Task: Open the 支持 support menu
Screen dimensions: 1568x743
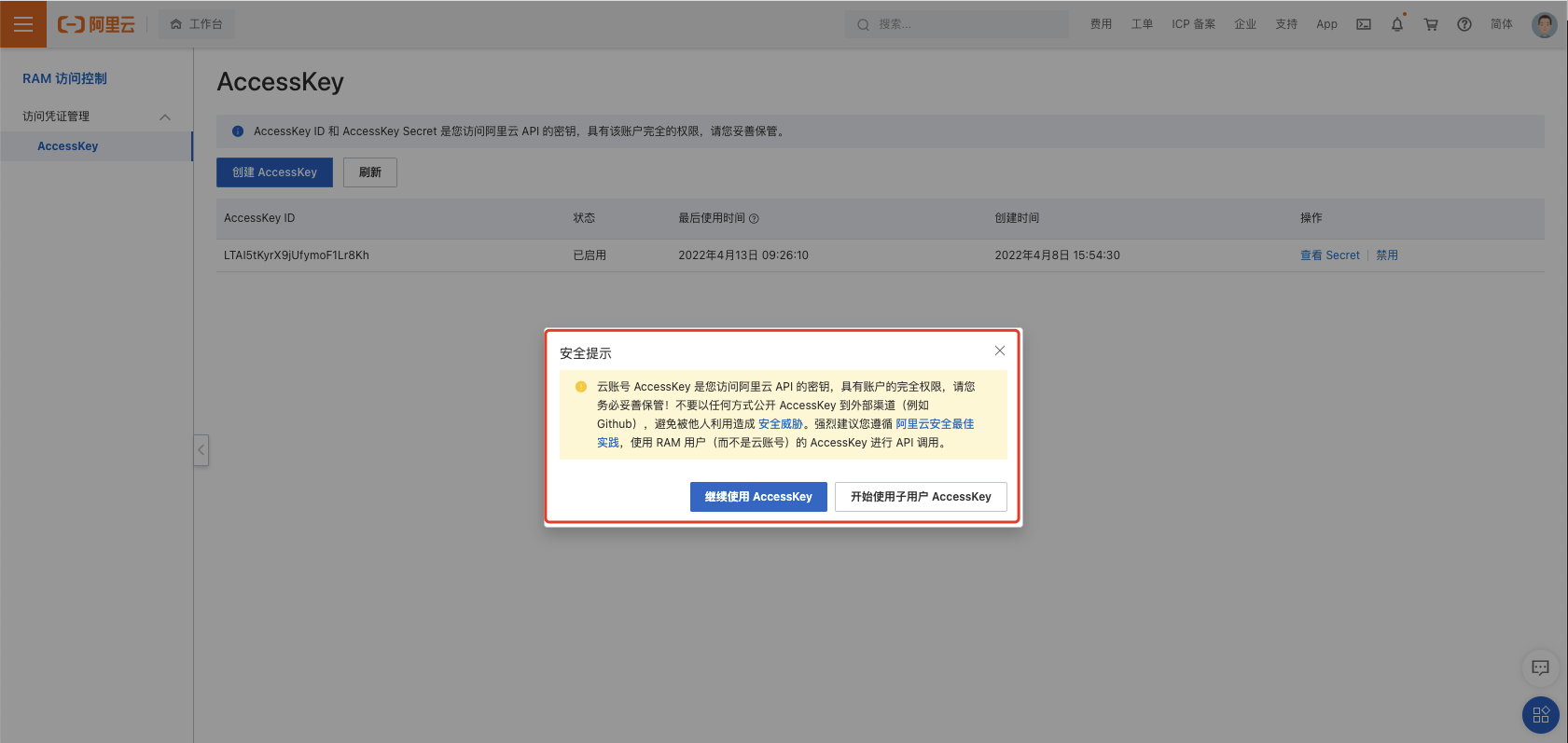Action: click(x=1286, y=24)
